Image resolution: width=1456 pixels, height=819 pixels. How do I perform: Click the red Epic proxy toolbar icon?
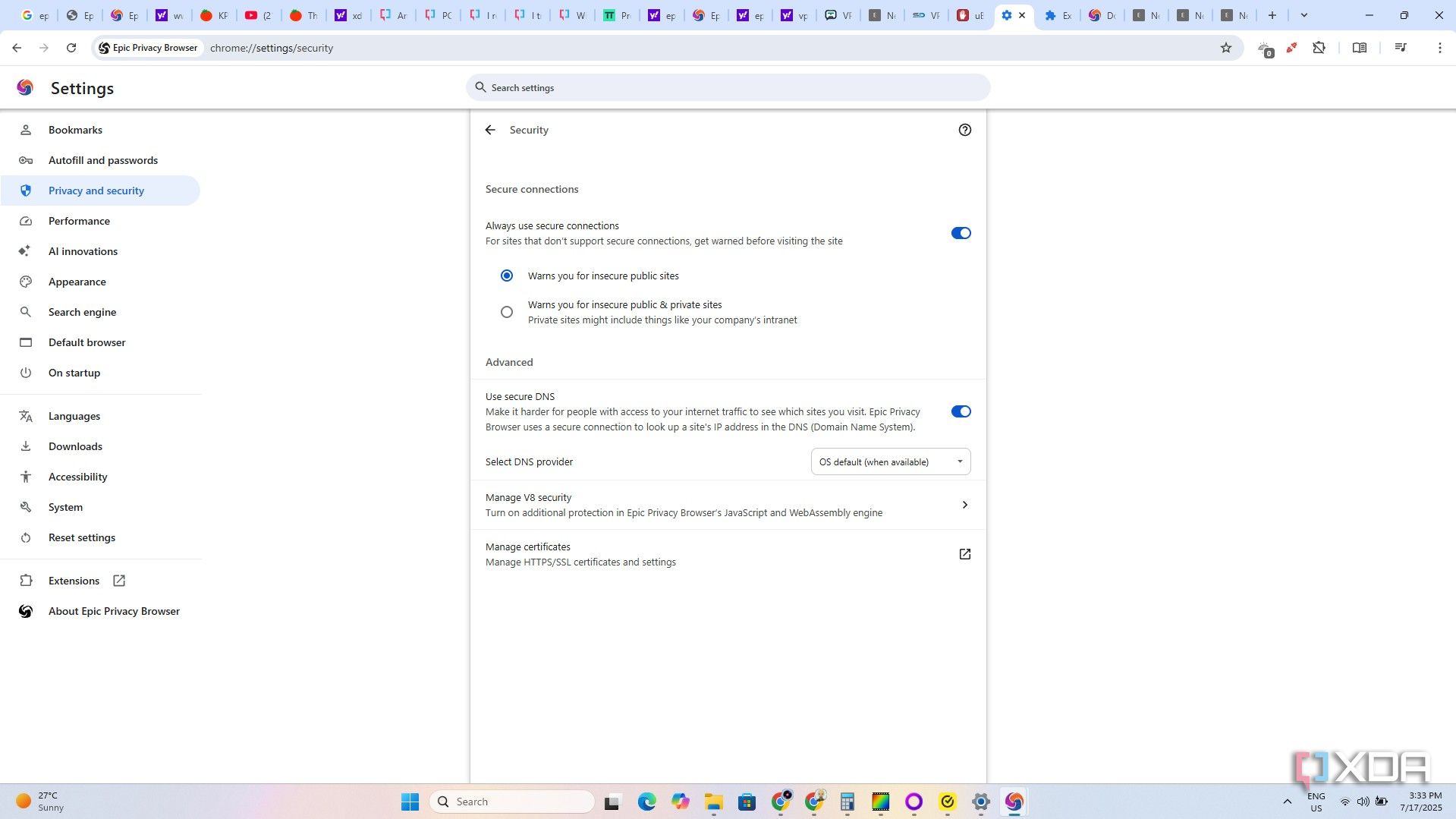point(1291,48)
